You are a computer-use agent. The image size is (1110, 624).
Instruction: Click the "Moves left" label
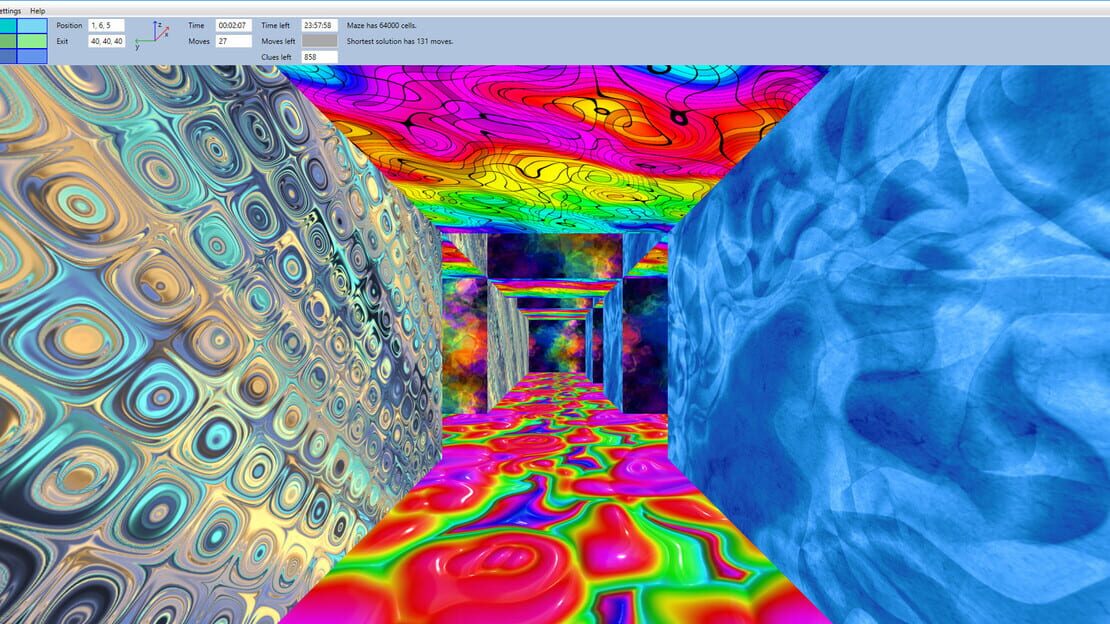pyautogui.click(x=278, y=41)
